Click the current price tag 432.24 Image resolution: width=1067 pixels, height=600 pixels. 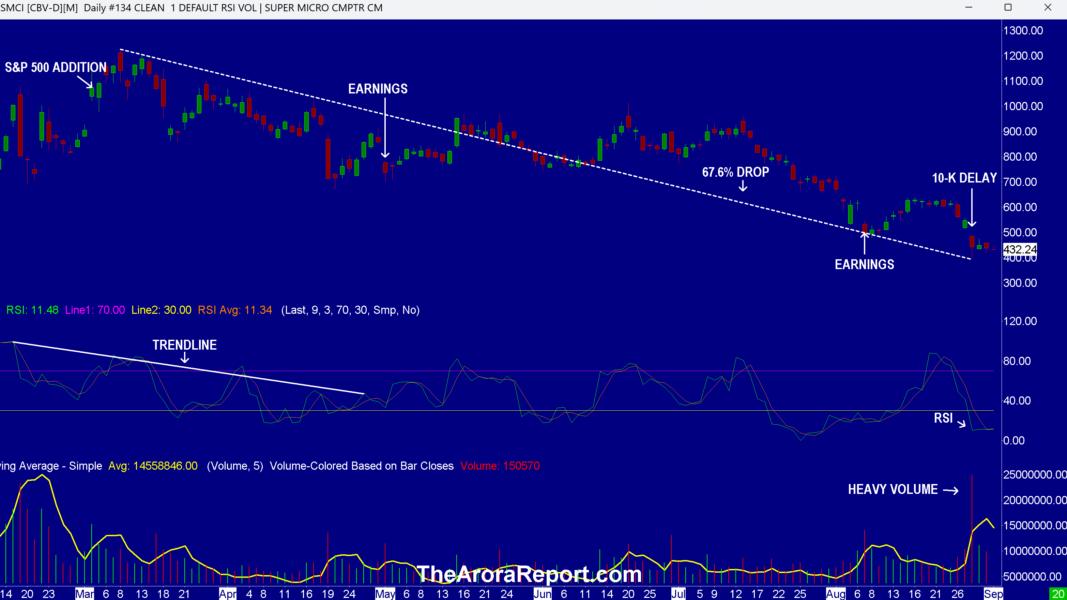click(1019, 250)
